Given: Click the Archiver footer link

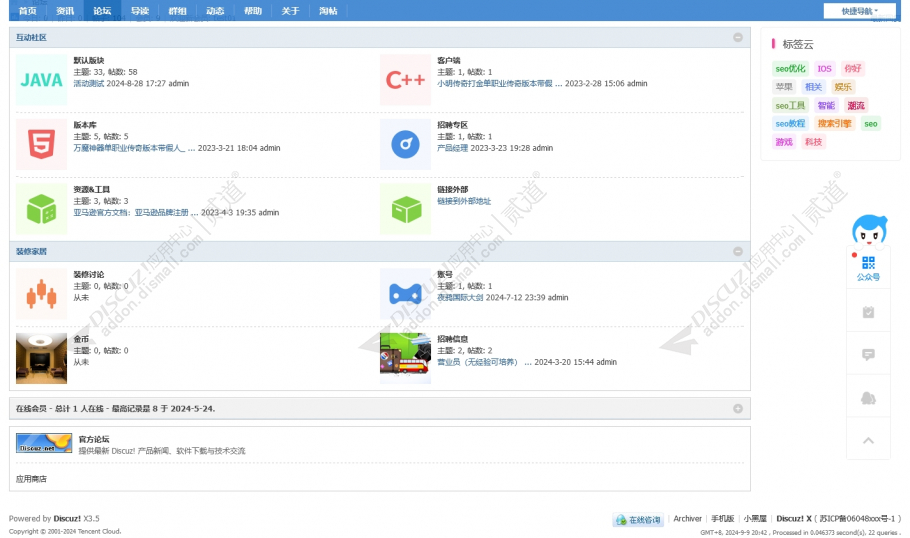Looking at the screenshot, I should 688,519.
